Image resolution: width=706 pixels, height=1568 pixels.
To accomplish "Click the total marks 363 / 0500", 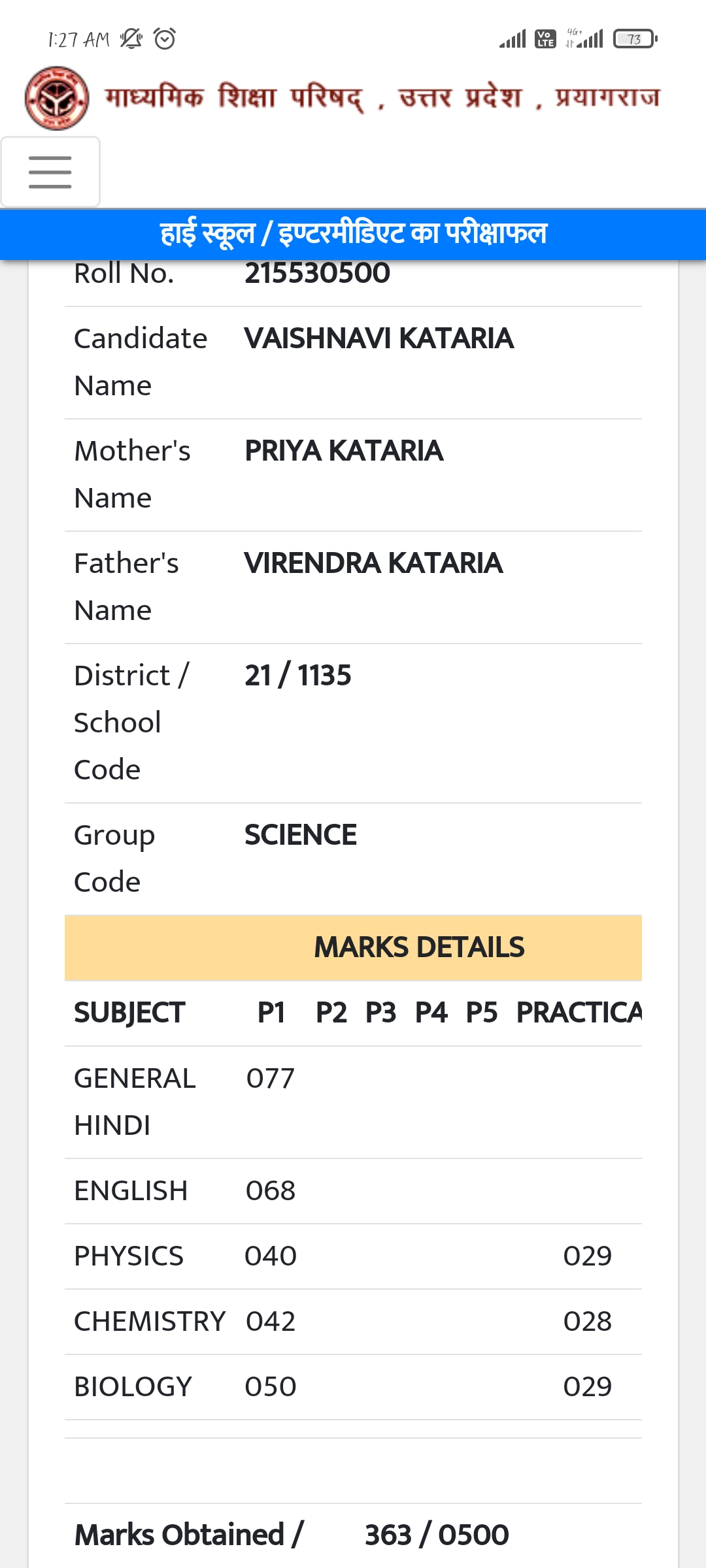I will (437, 1535).
